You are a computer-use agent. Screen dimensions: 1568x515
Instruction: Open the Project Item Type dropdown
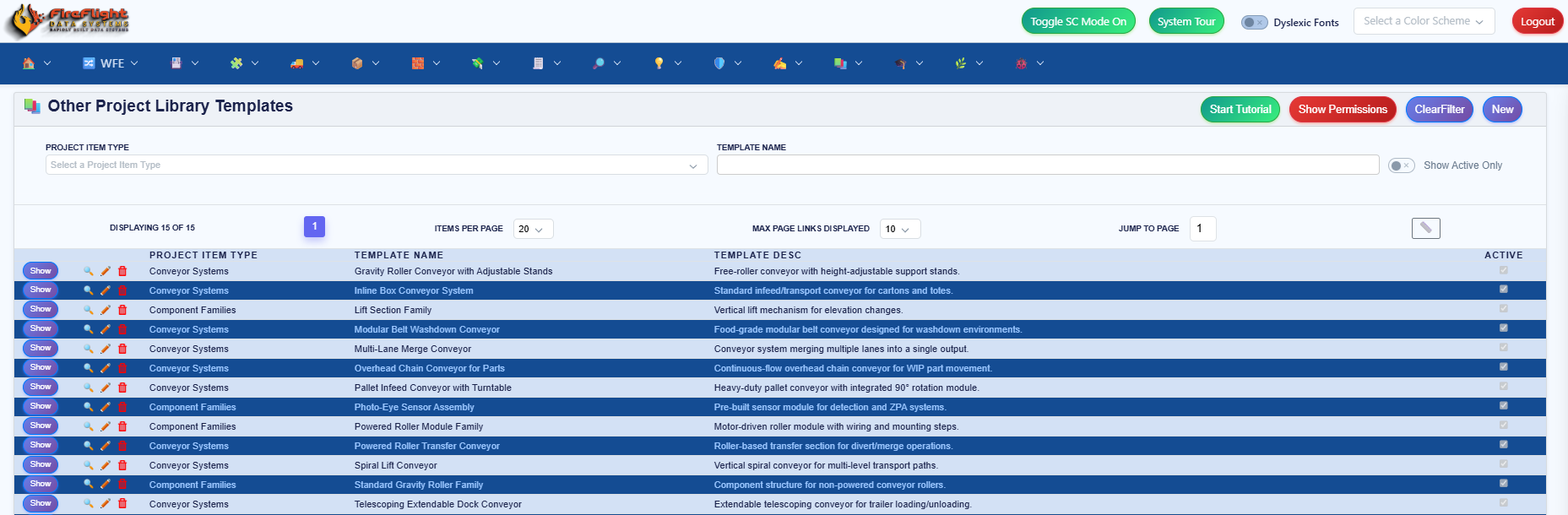click(377, 165)
